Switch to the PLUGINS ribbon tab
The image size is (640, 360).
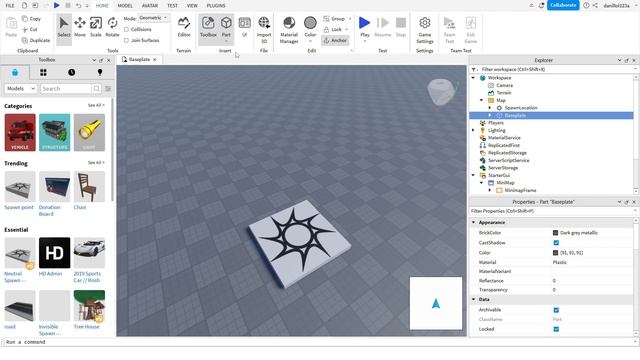point(216,6)
